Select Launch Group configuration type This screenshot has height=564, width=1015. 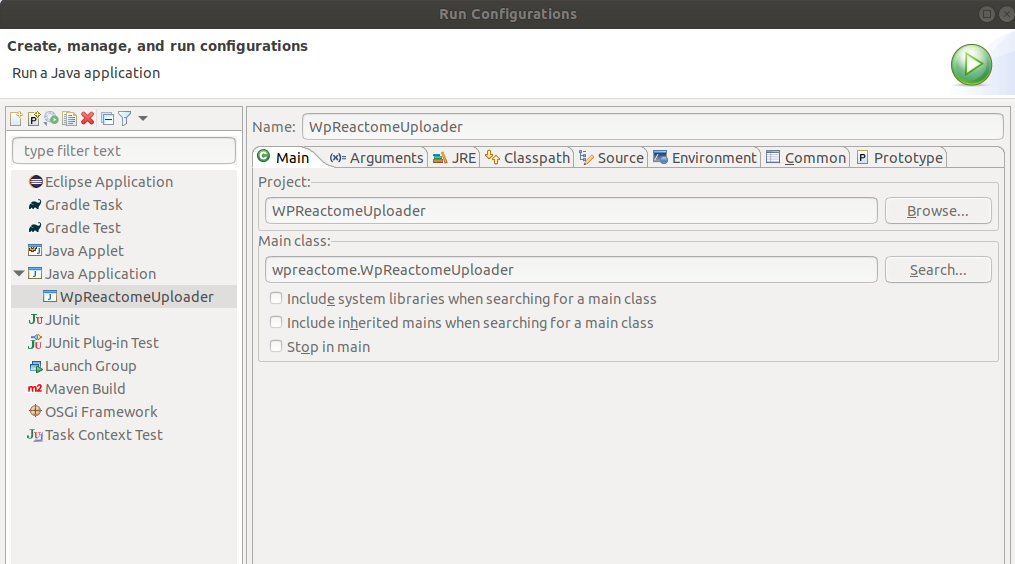[91, 366]
